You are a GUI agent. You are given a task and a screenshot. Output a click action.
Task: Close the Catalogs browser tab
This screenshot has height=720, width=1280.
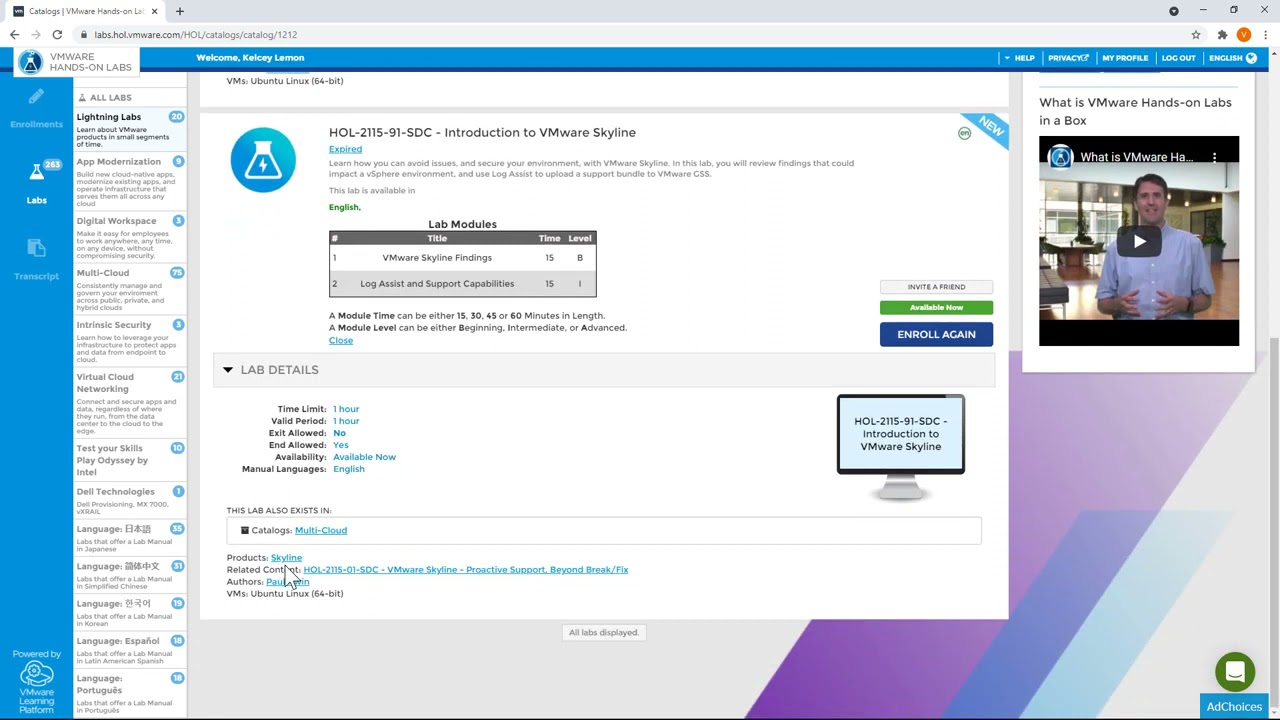pos(154,11)
